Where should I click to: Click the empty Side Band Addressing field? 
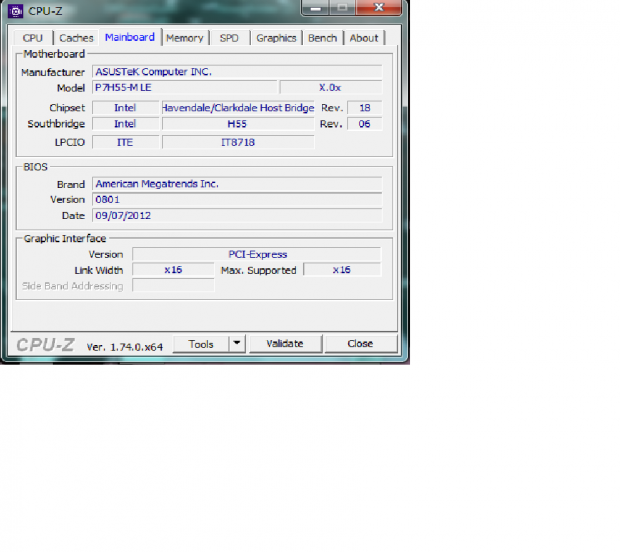(173, 285)
